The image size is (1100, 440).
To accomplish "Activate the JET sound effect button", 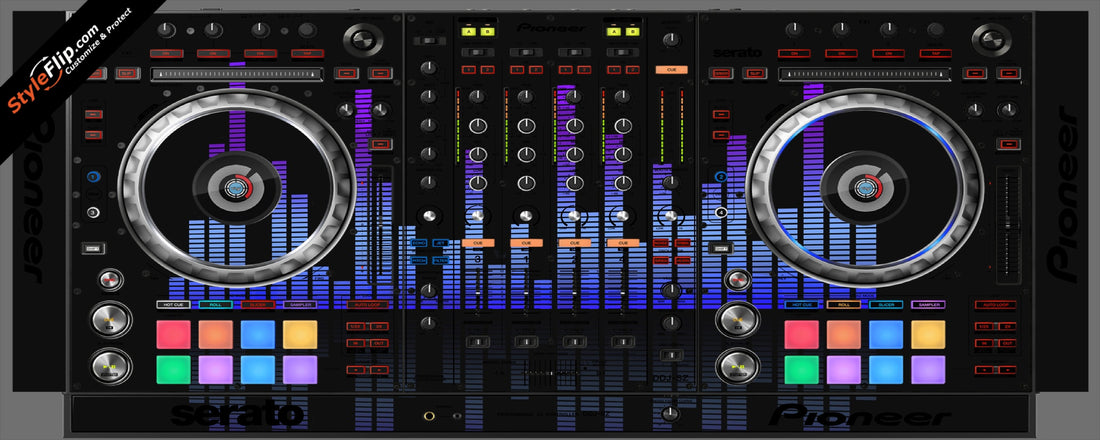I will click(x=441, y=243).
